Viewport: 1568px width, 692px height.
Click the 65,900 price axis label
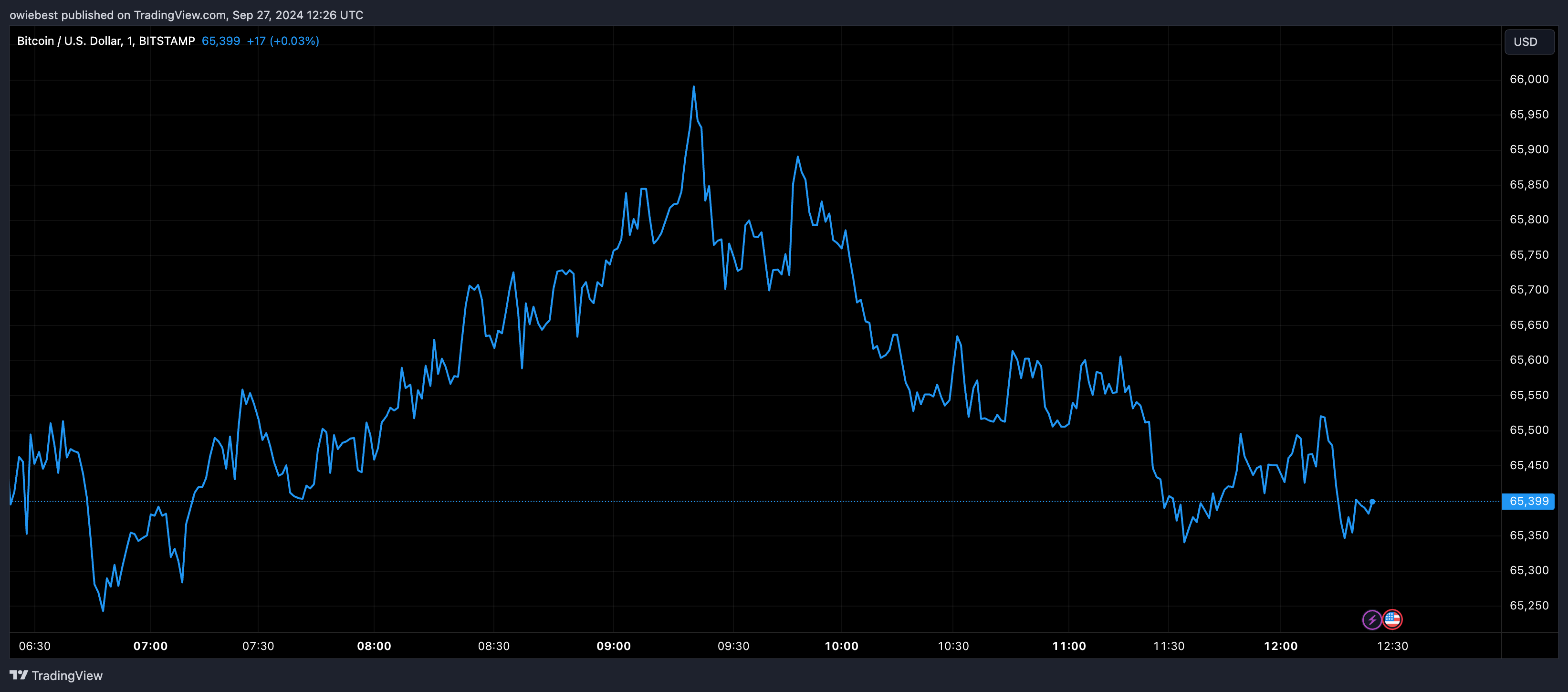coord(1529,149)
